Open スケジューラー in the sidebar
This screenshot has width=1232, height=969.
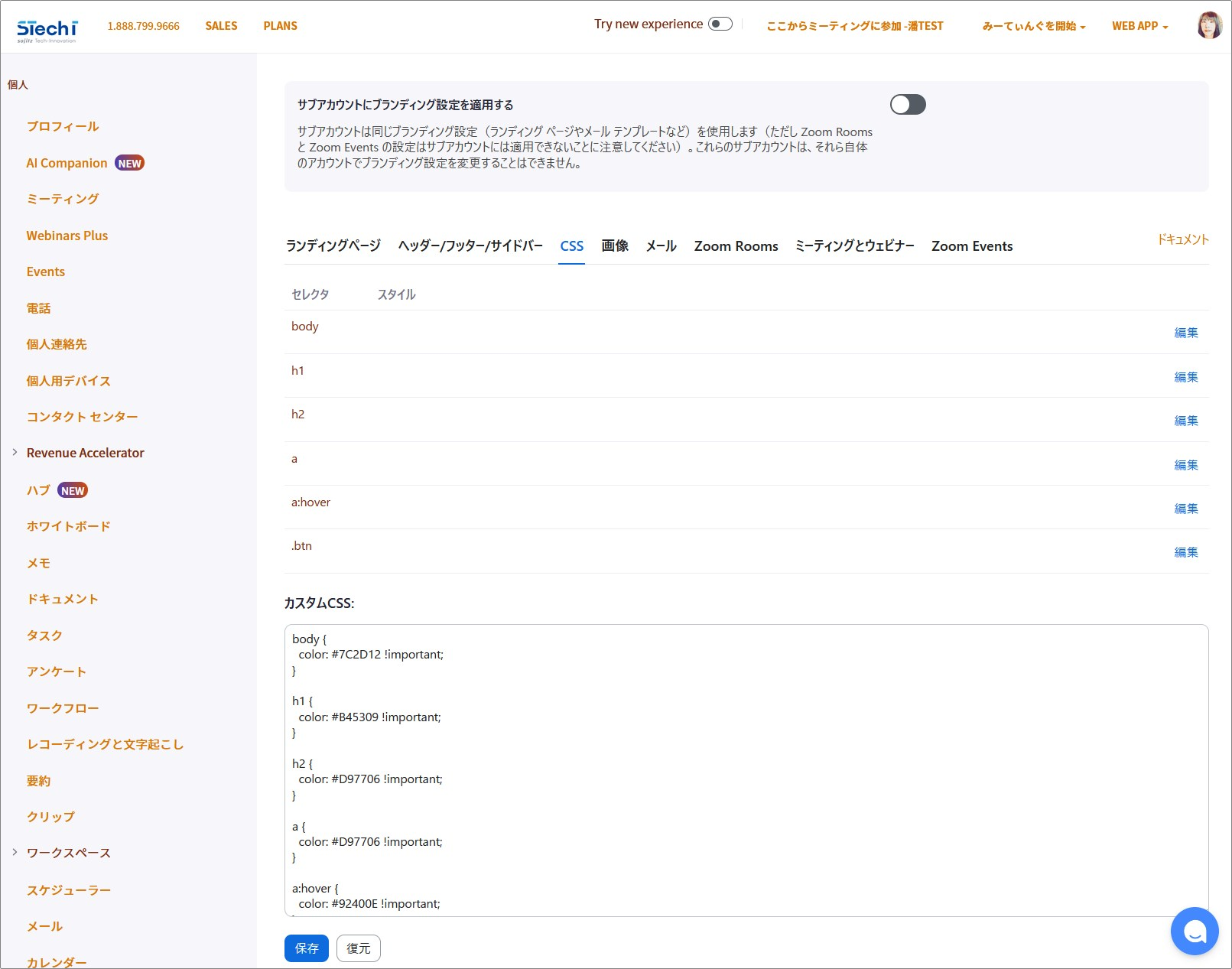coord(69,890)
